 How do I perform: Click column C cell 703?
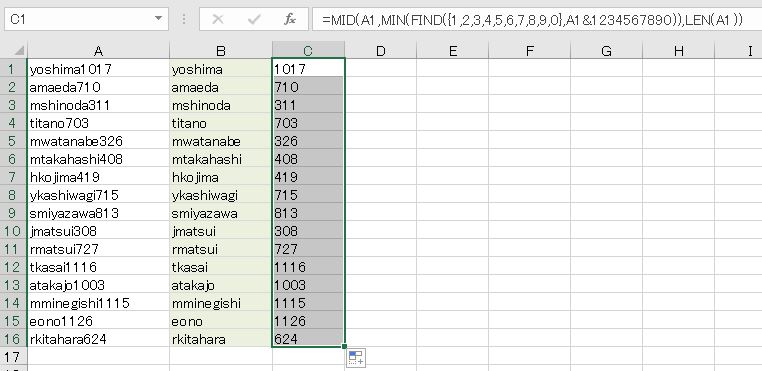[308, 123]
